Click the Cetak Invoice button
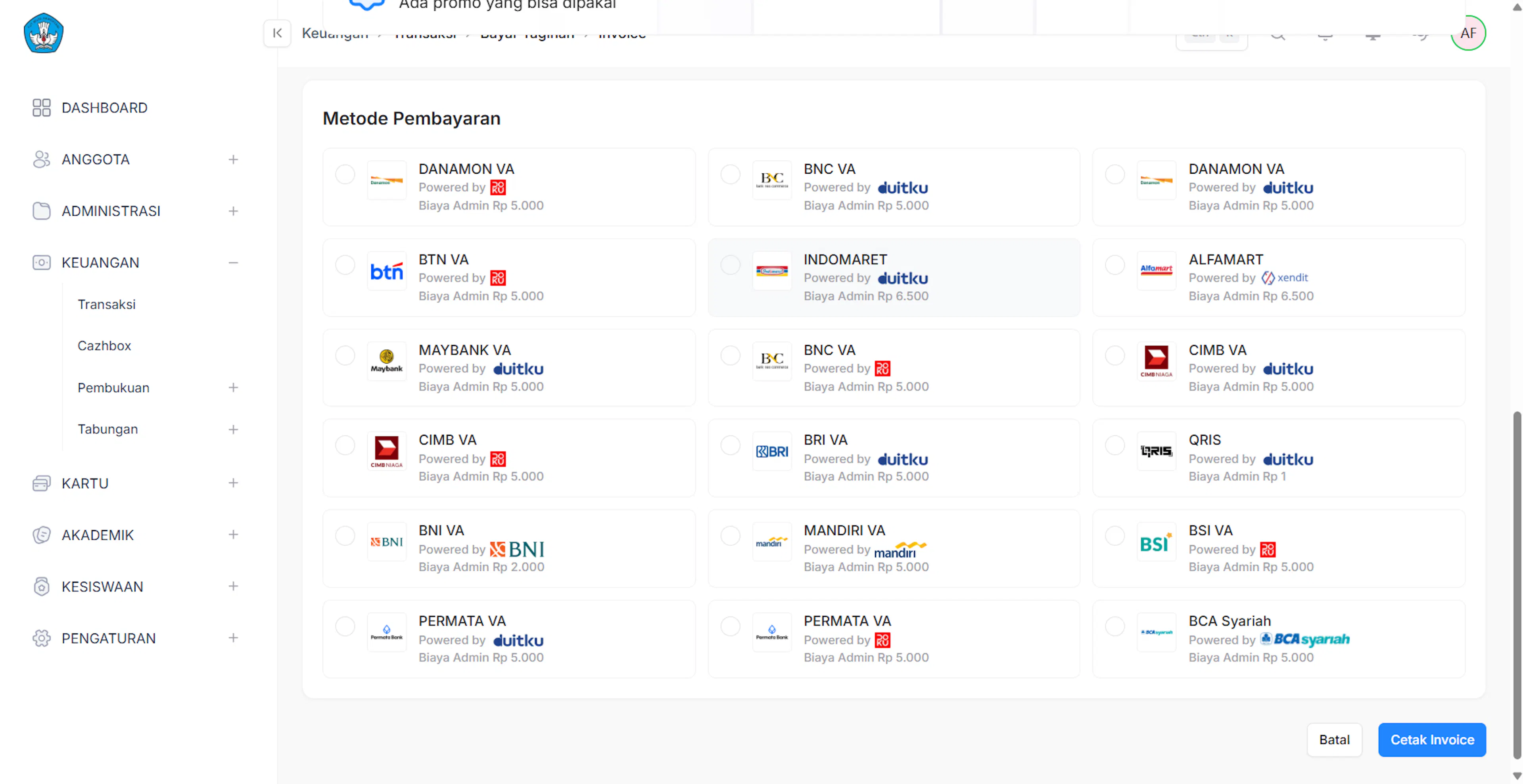The width and height of the screenshot is (1523, 784). pyautogui.click(x=1432, y=740)
